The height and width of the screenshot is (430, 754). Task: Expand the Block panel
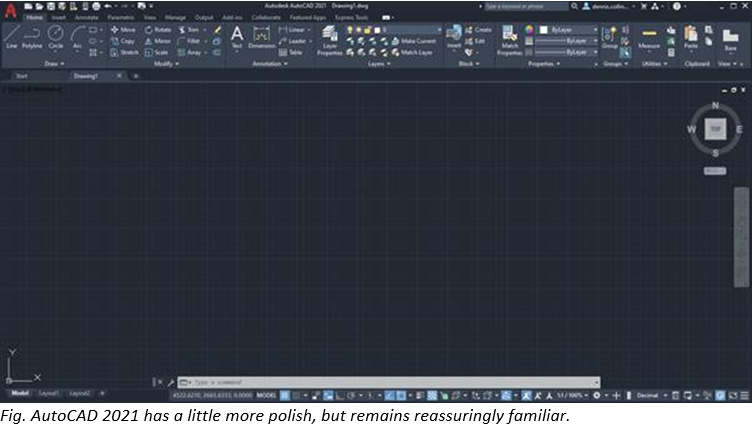tap(469, 63)
